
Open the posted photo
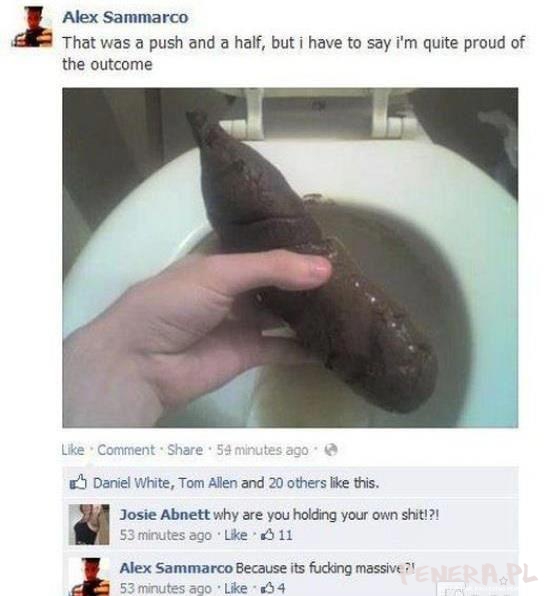point(290,258)
